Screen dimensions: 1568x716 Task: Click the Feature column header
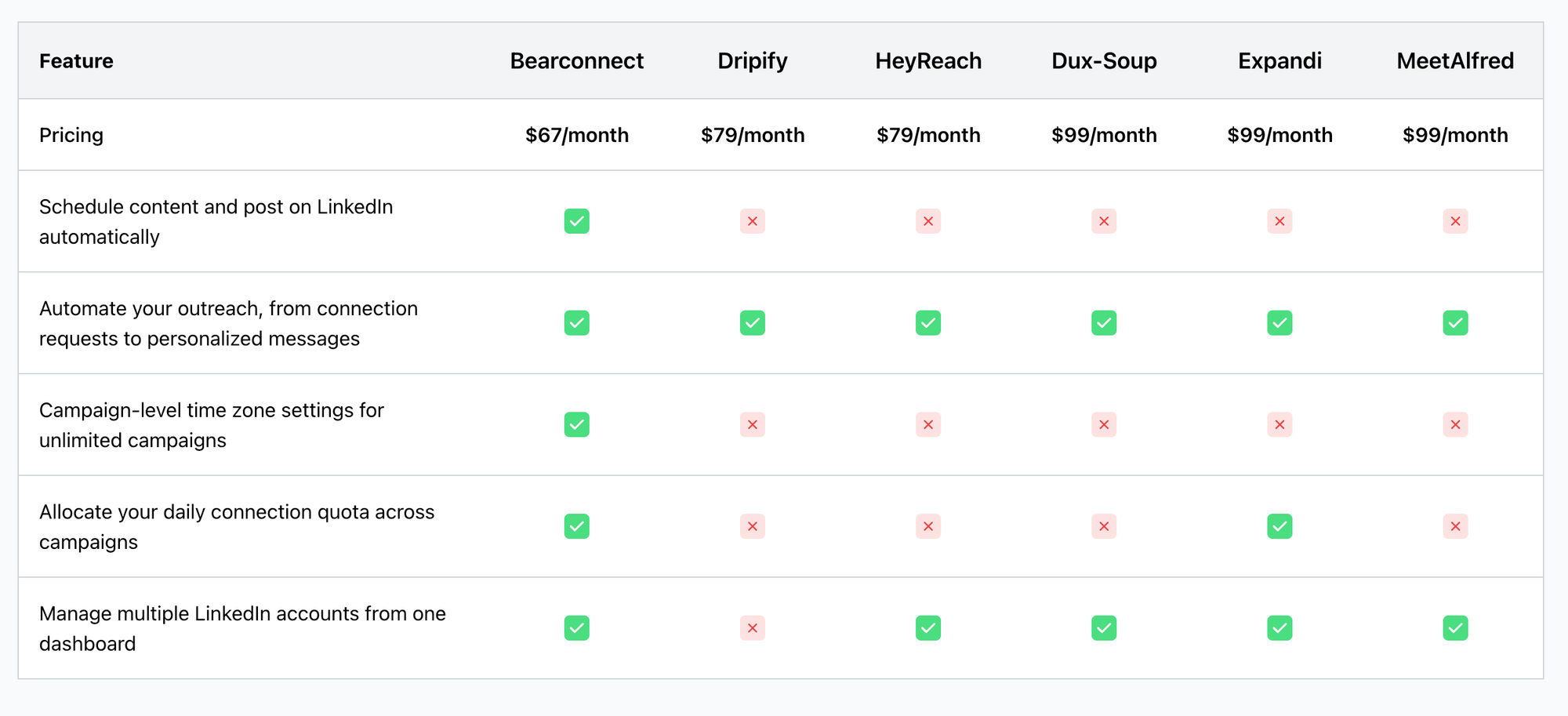click(x=76, y=61)
